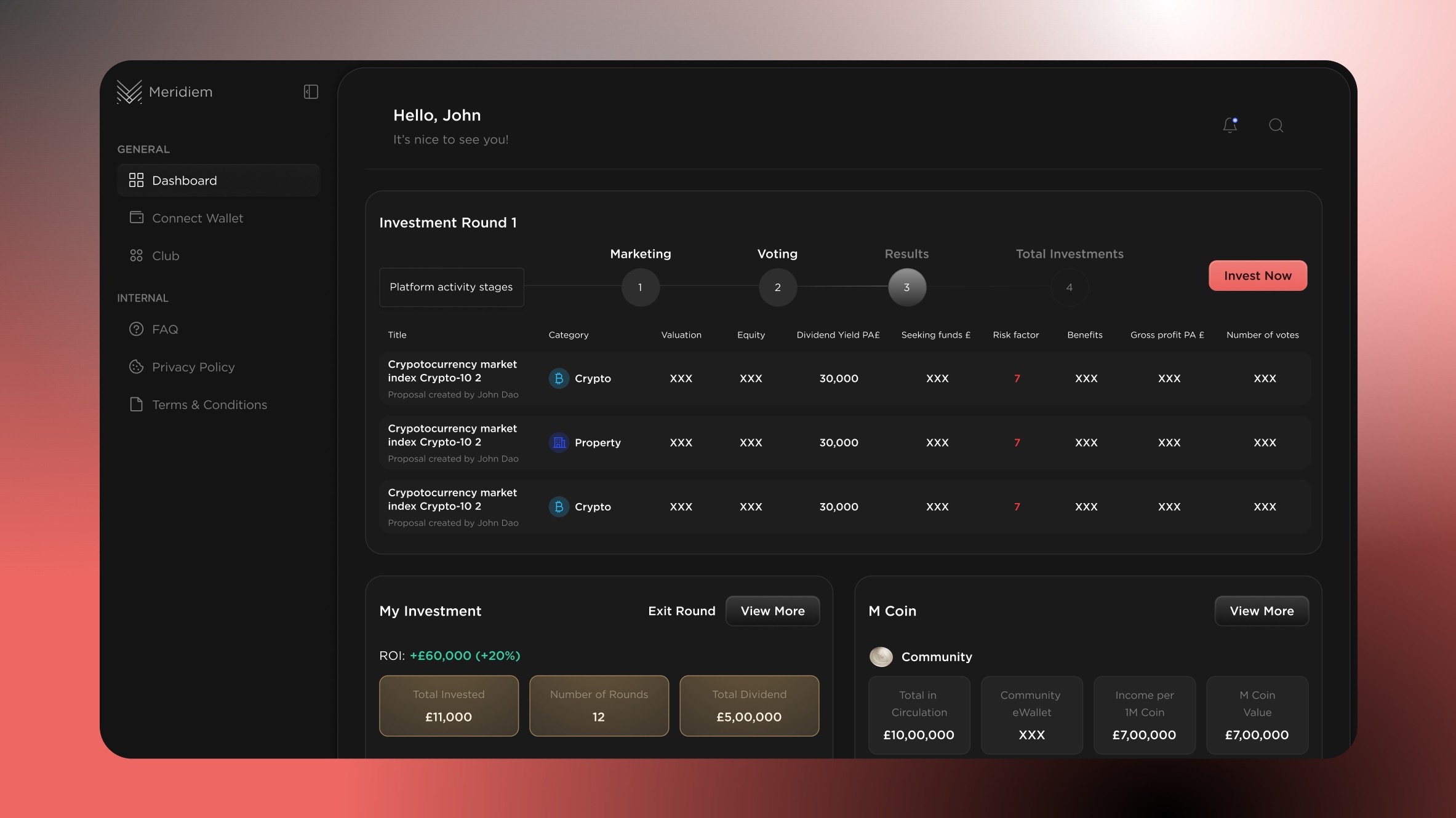Open the Dashboard menu item

pyautogui.click(x=218, y=180)
